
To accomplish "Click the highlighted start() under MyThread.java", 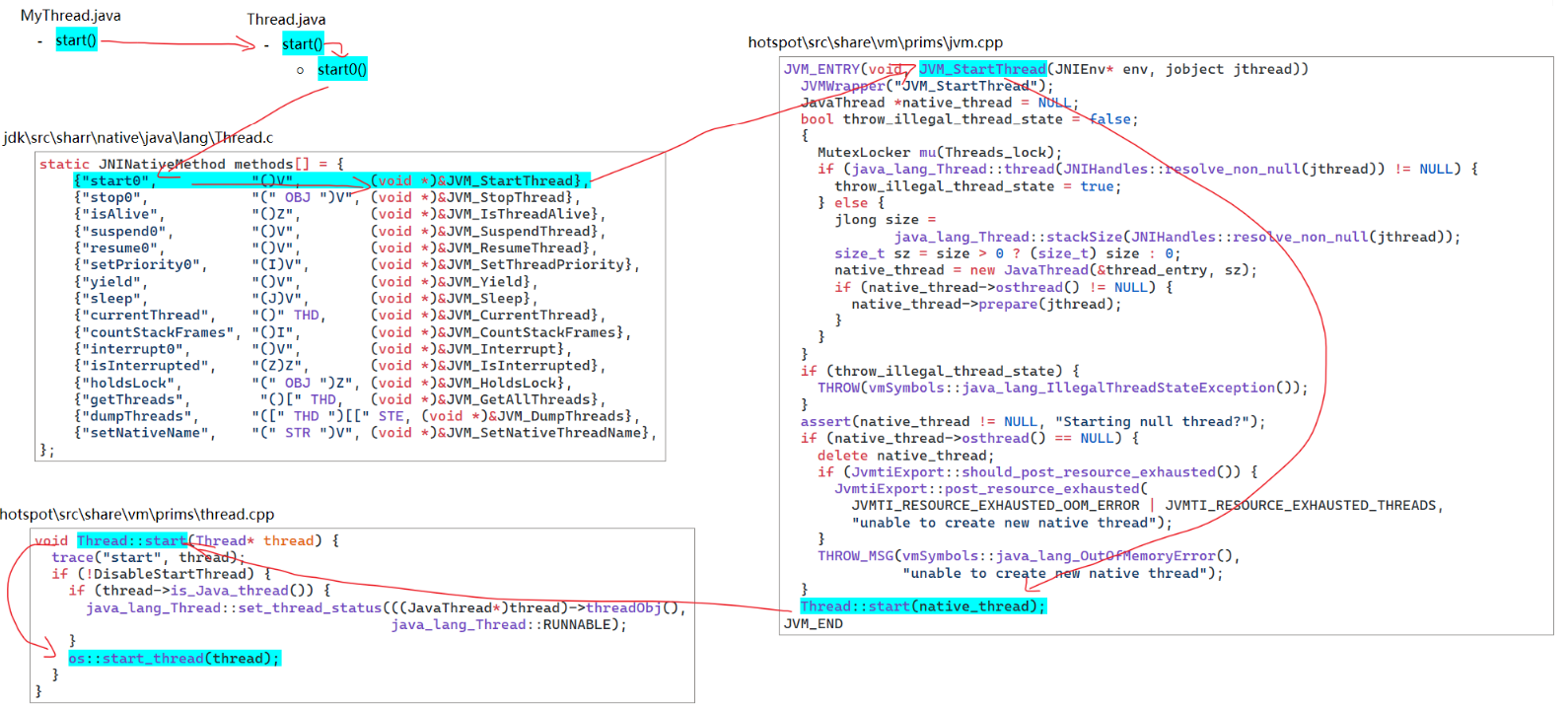I will [77, 40].
